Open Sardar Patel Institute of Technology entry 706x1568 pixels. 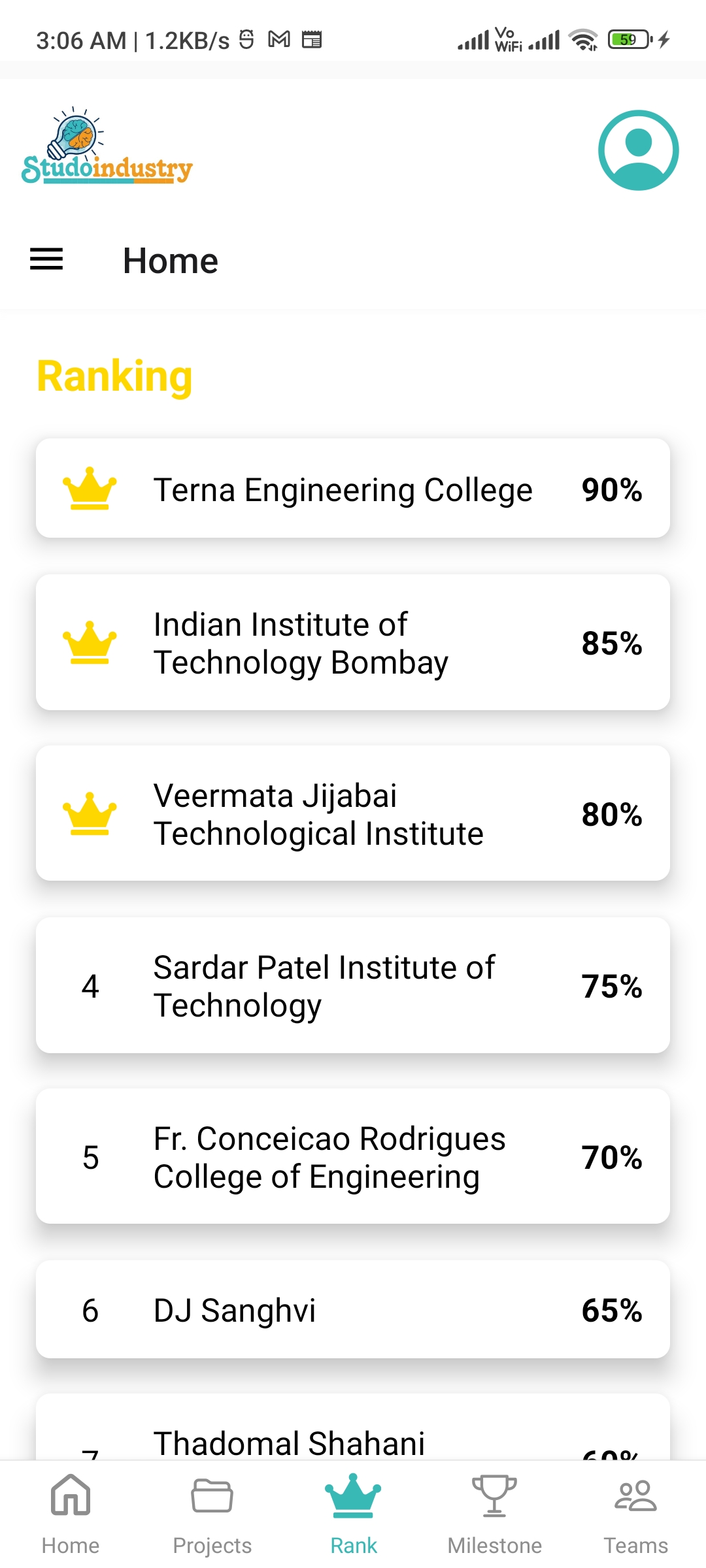(353, 985)
